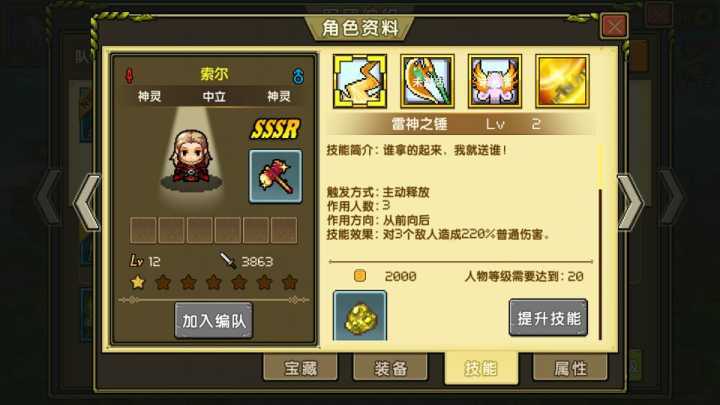Tap the blue ring icon beside 索尔
Screen dimensions: 720x405
click(x=298, y=76)
